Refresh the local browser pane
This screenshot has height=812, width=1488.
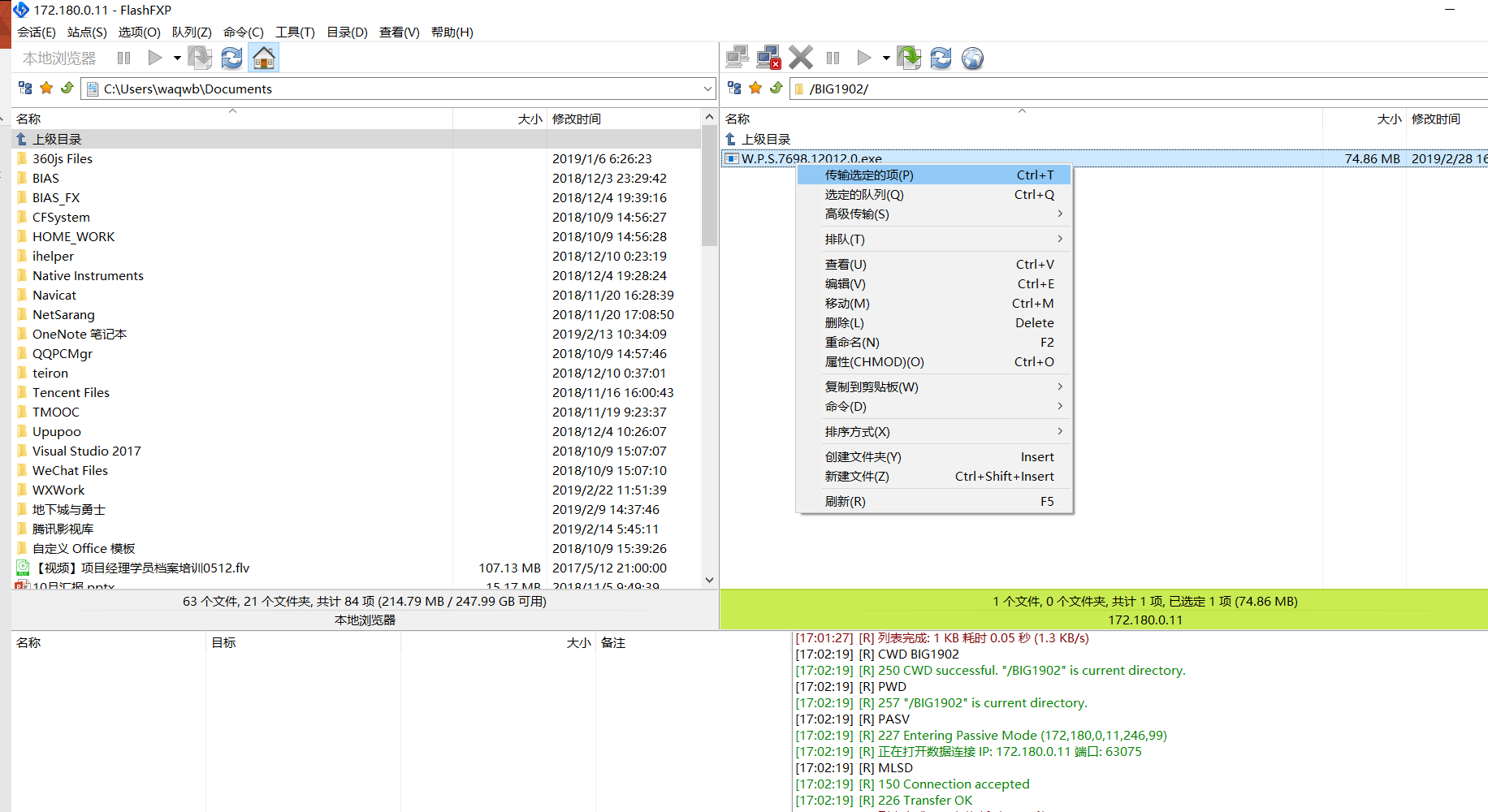click(x=231, y=58)
